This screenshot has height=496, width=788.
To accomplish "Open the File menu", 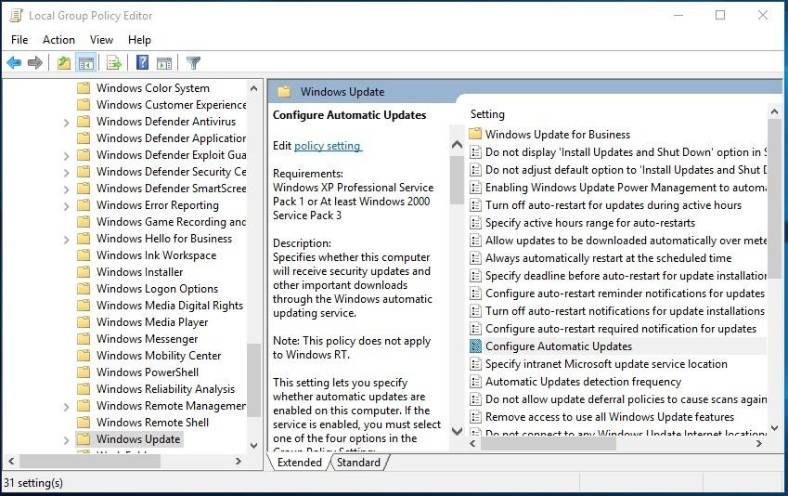I will click(x=20, y=40).
